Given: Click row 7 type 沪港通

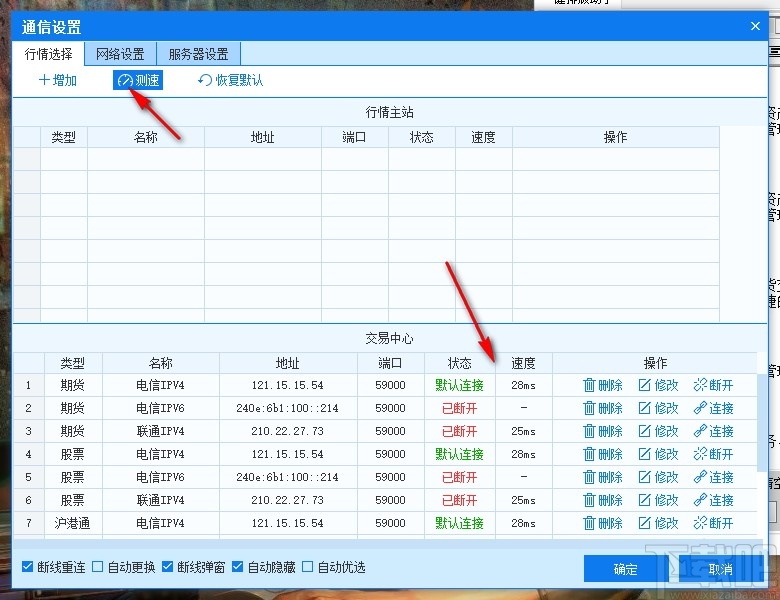Looking at the screenshot, I should point(73,523).
